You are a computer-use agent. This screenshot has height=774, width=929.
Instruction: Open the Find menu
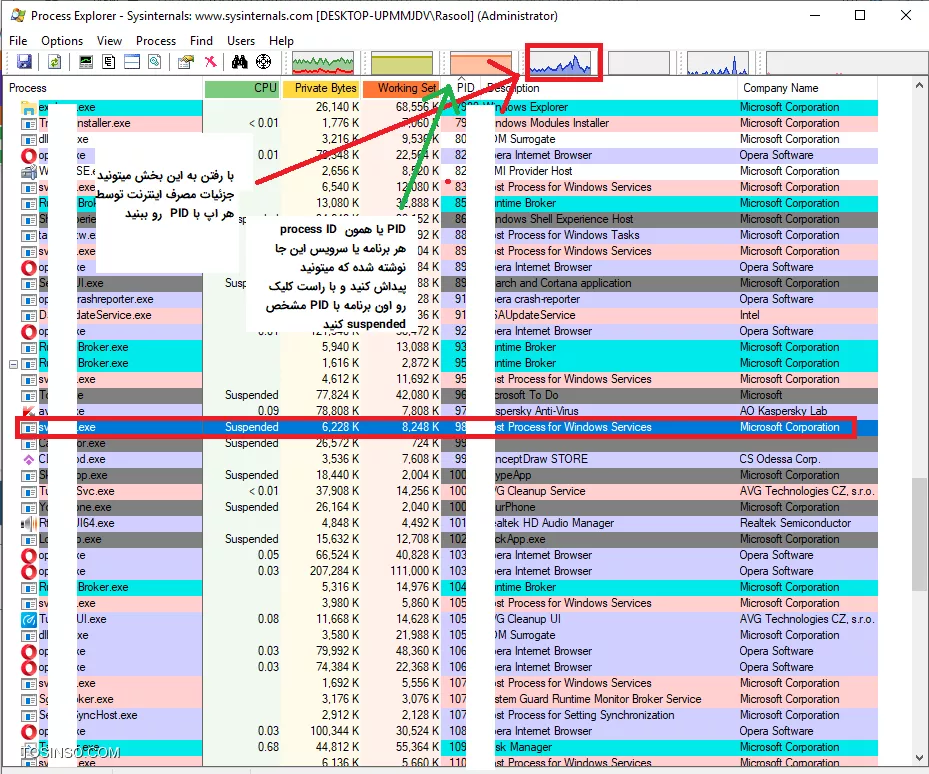click(201, 41)
